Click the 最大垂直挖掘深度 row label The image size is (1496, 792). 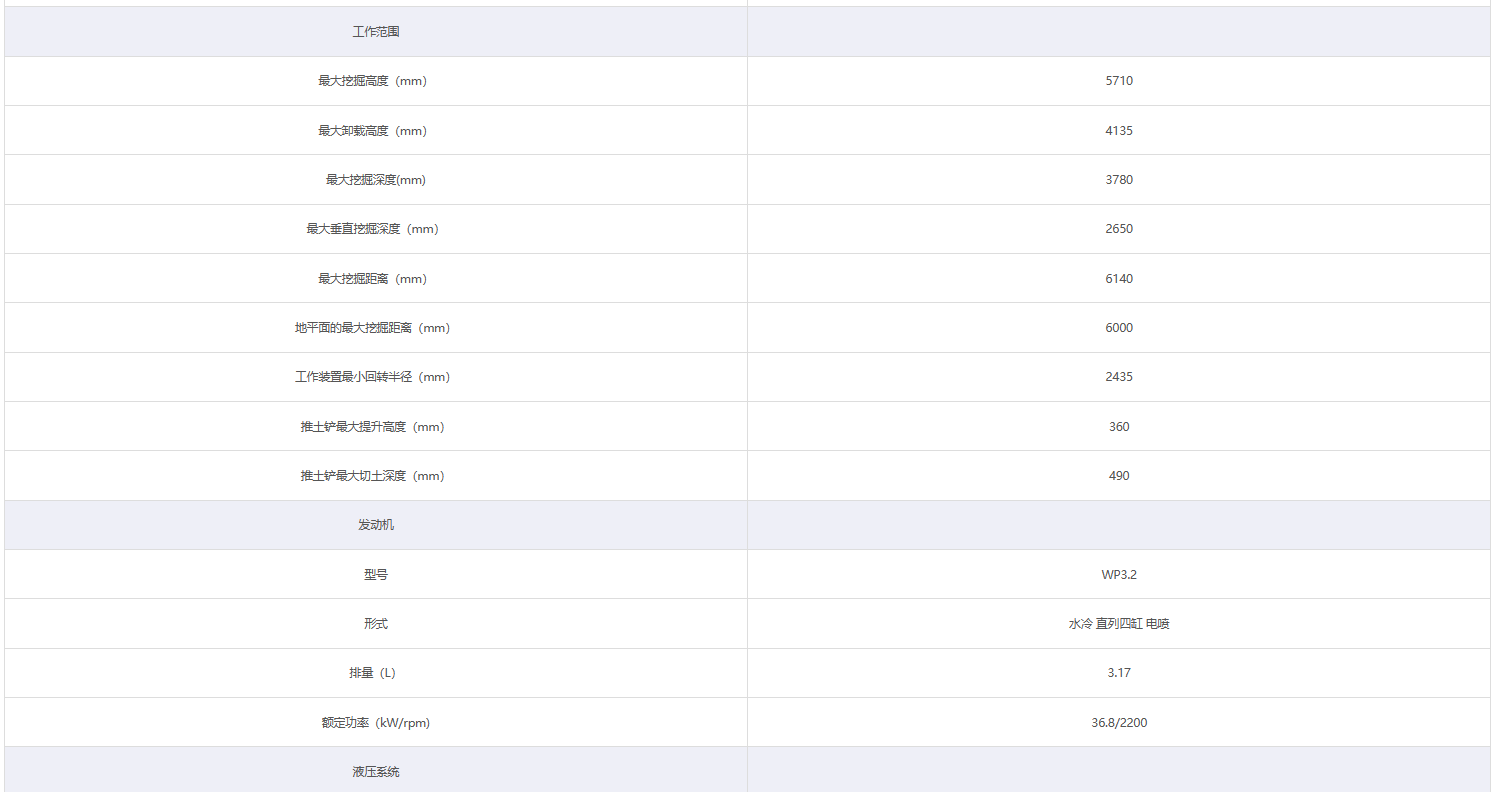coord(372,229)
